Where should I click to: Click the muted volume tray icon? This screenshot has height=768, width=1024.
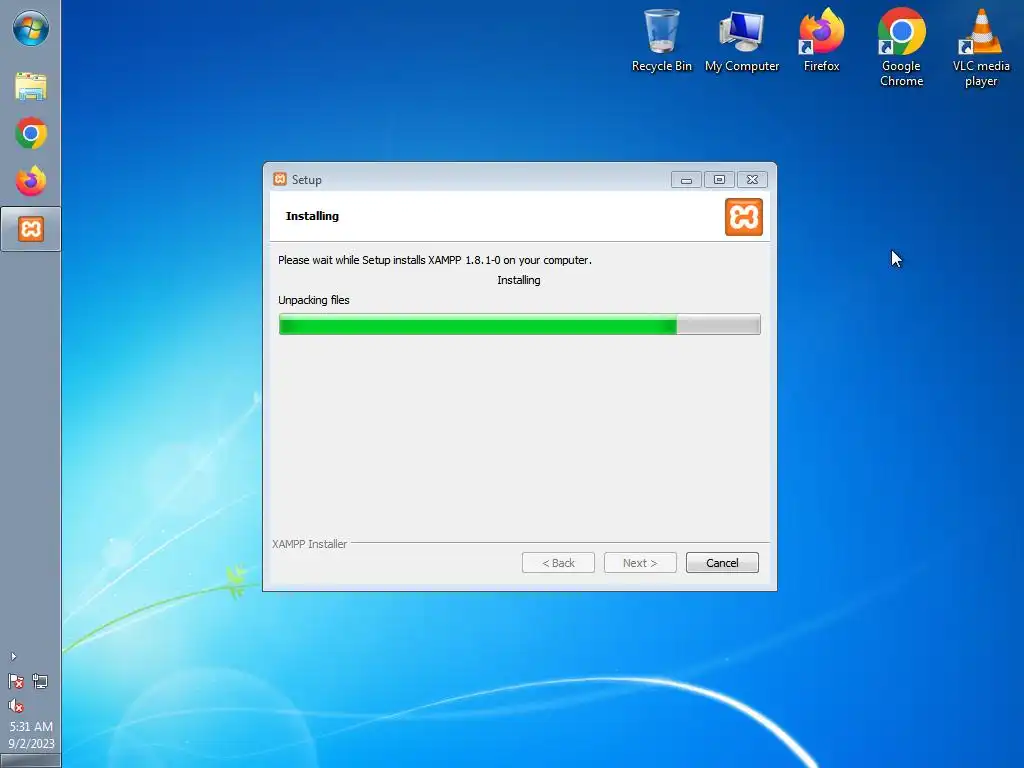click(16, 706)
